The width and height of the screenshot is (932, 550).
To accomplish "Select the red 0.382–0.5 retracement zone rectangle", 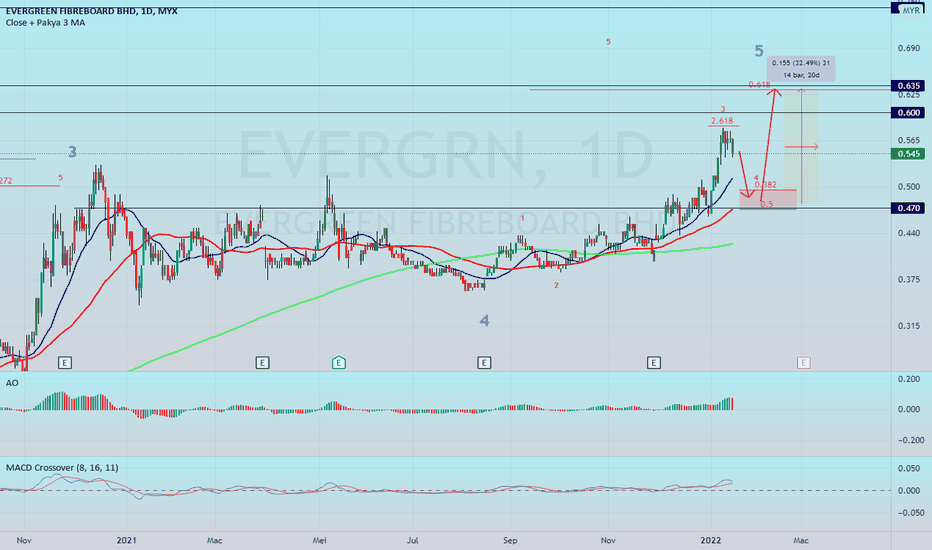I will [768, 199].
